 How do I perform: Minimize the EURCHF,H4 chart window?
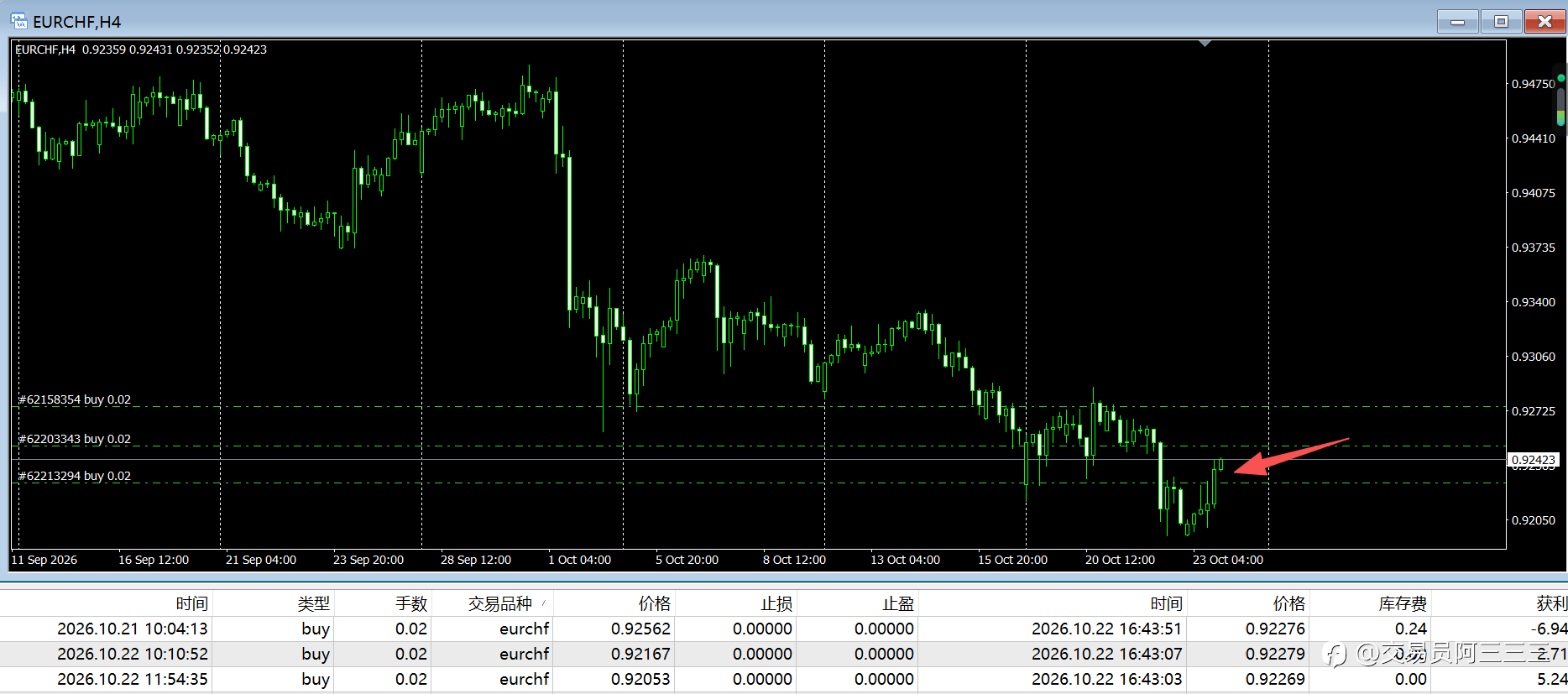point(1458,22)
